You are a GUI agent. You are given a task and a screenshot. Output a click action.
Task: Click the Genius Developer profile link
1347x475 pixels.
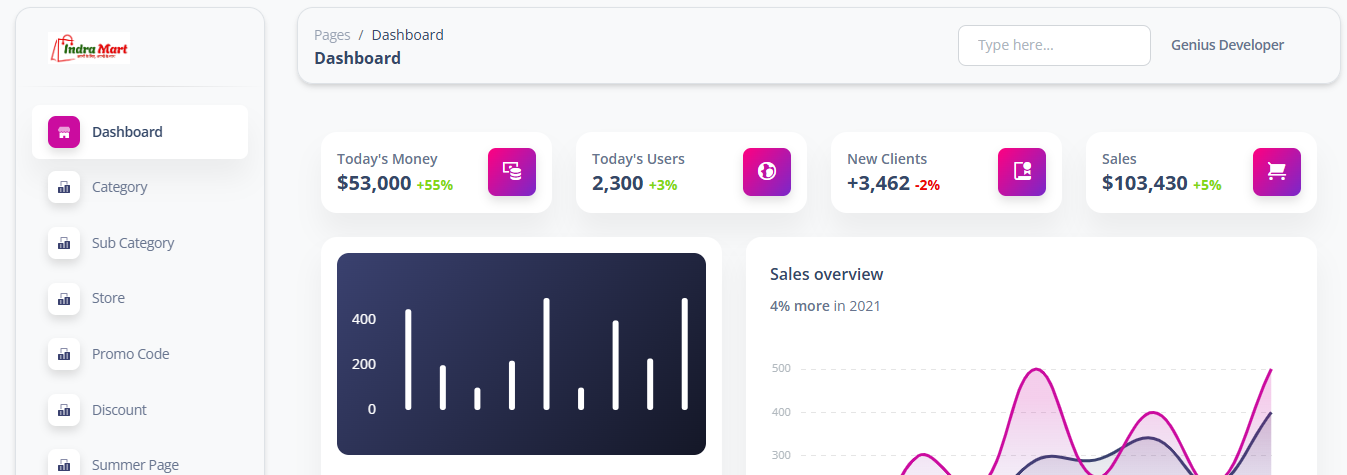click(x=1227, y=45)
